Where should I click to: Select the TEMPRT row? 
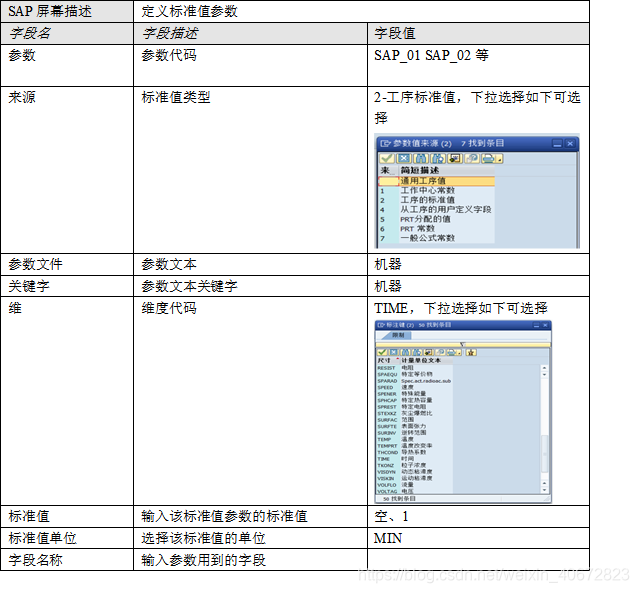coord(414,446)
